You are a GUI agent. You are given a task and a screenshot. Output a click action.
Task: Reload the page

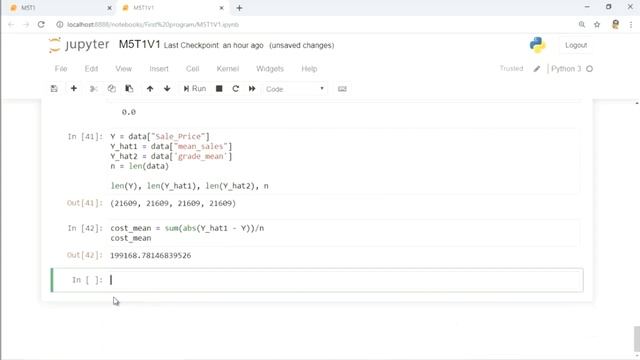[41, 24]
